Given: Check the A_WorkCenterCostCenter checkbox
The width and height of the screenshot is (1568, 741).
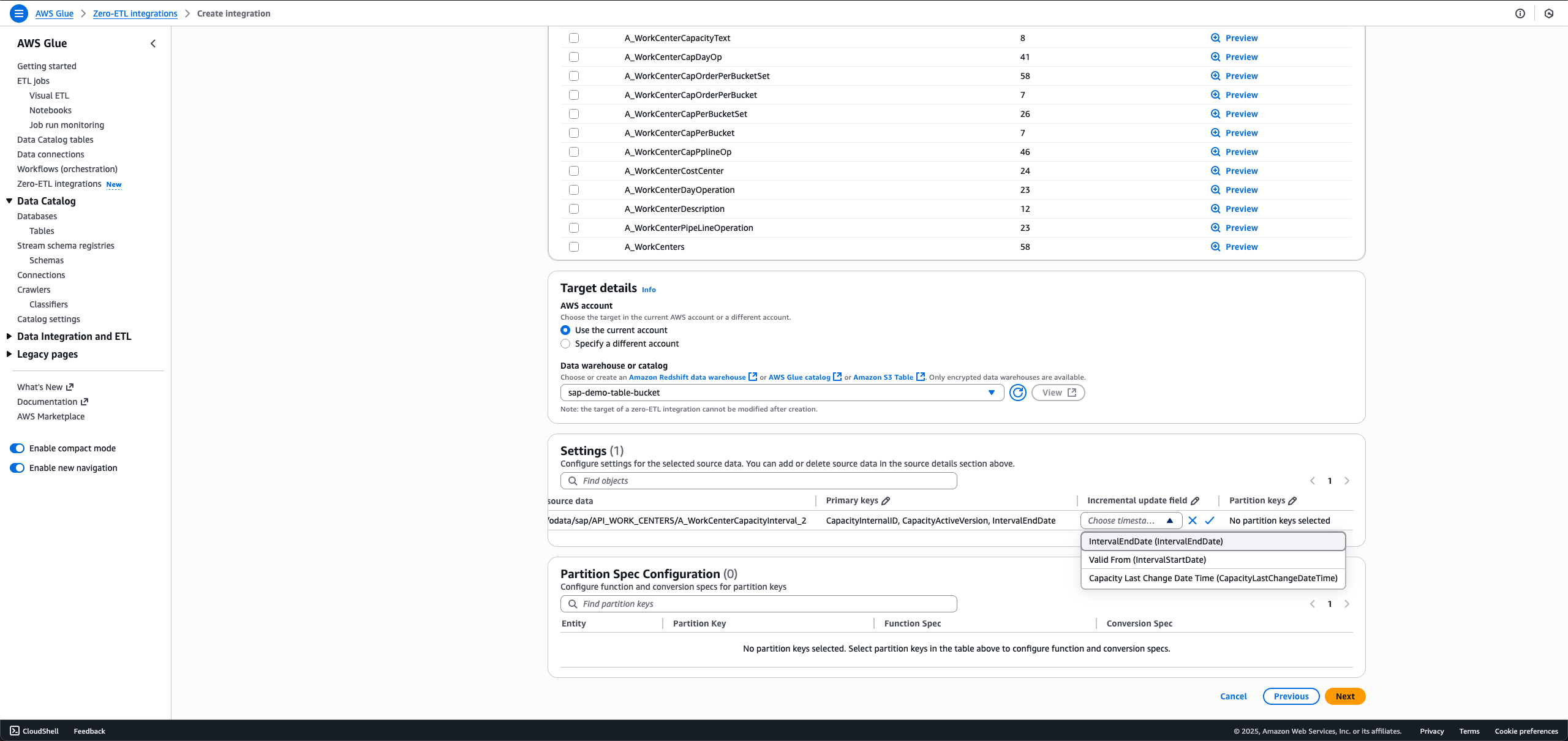Looking at the screenshot, I should point(574,171).
